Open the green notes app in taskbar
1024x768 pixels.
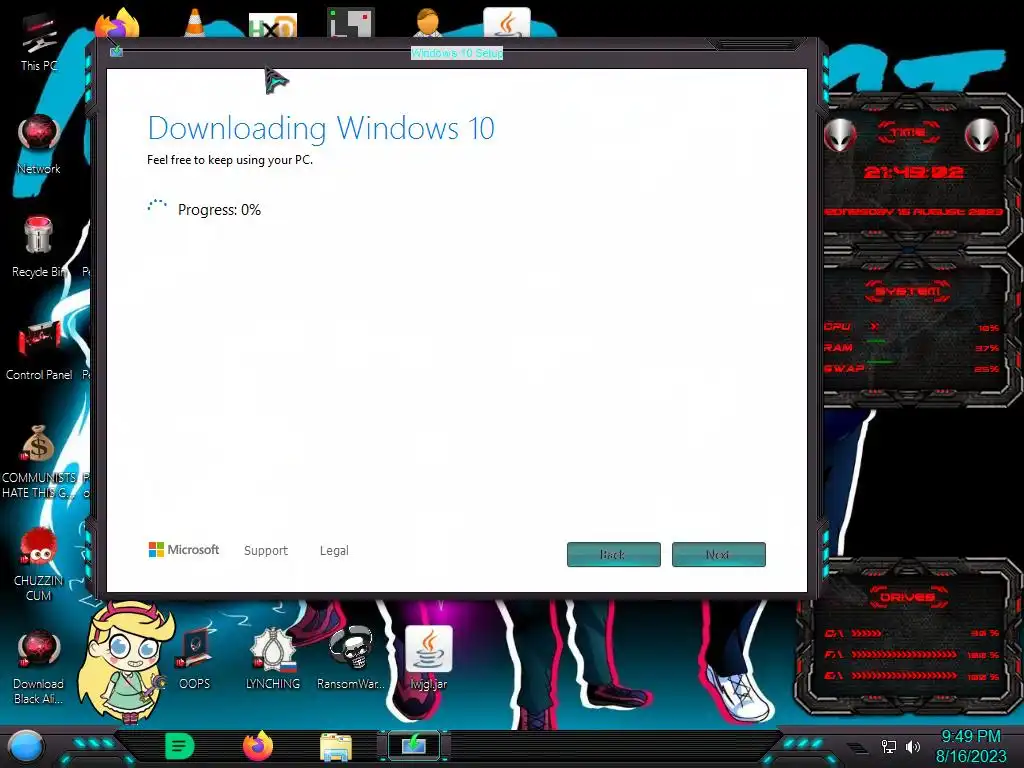pyautogui.click(x=180, y=746)
